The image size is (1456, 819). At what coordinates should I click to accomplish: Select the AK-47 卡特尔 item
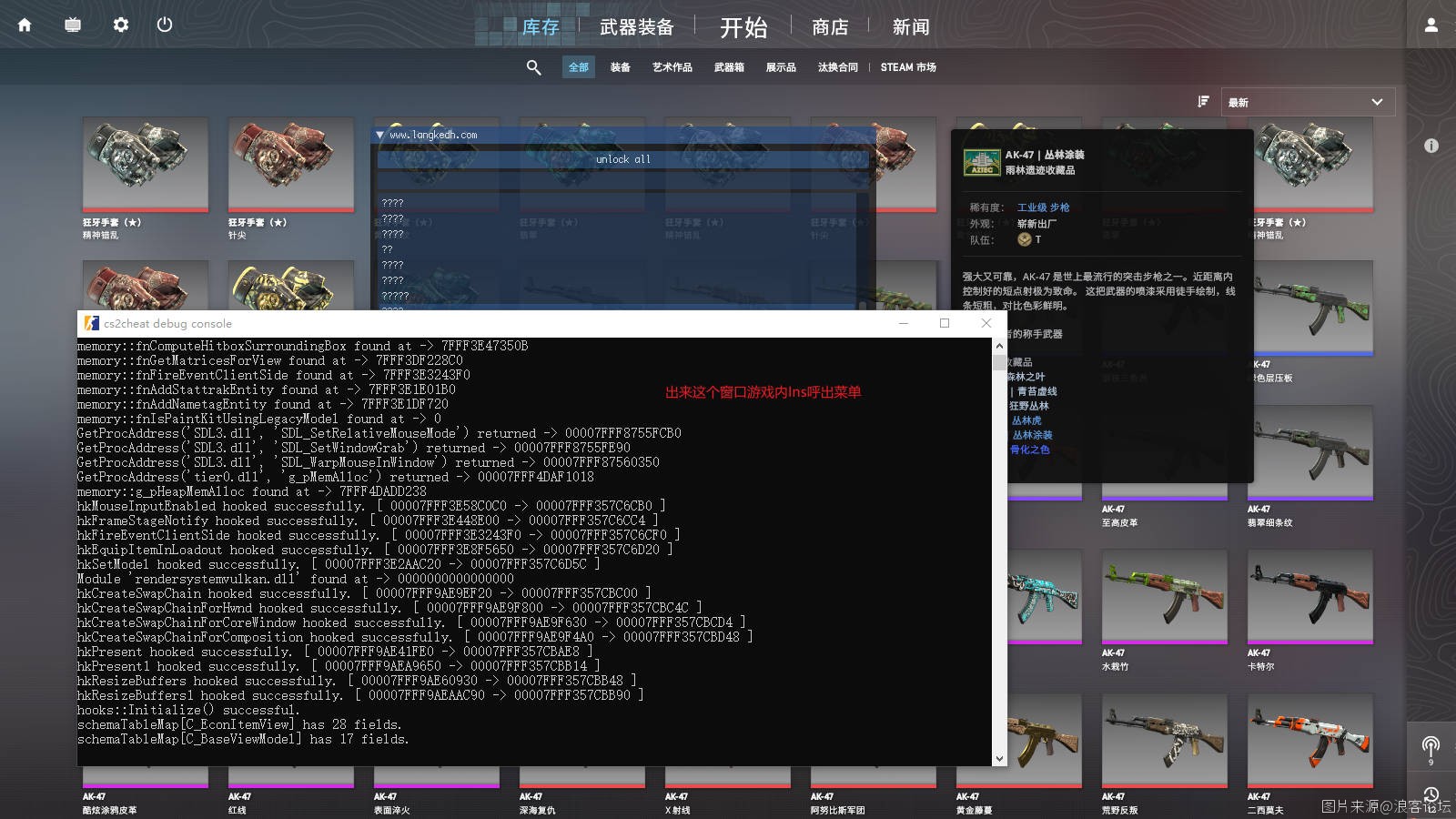1310,611
